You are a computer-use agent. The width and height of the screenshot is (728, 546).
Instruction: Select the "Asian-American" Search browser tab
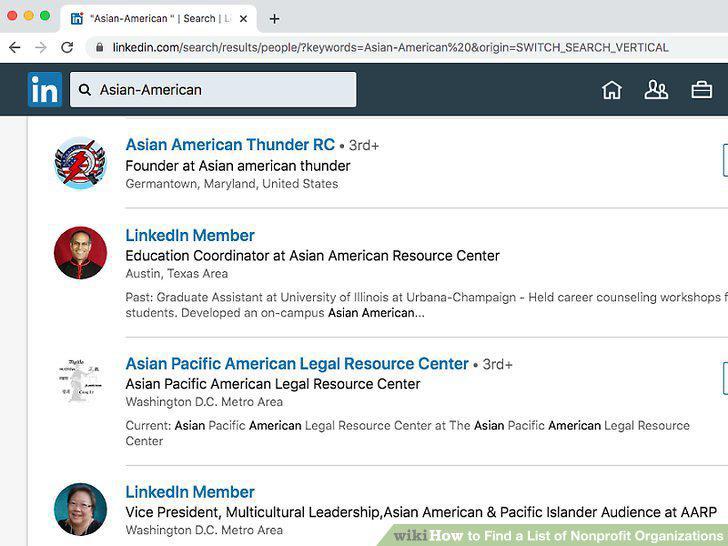[158, 19]
